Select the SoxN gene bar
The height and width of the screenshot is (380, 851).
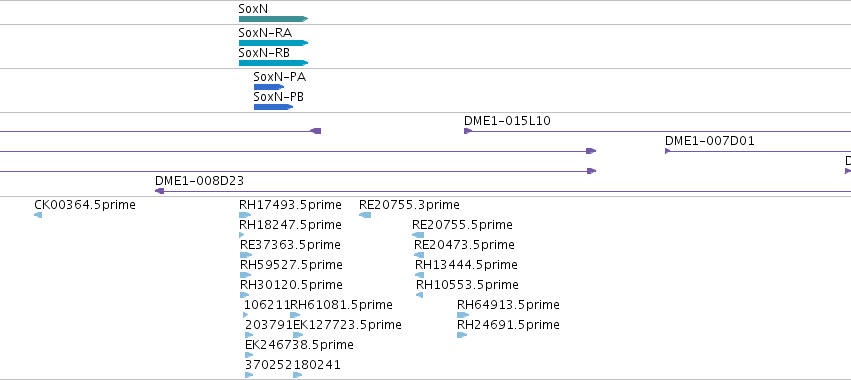pos(274,19)
